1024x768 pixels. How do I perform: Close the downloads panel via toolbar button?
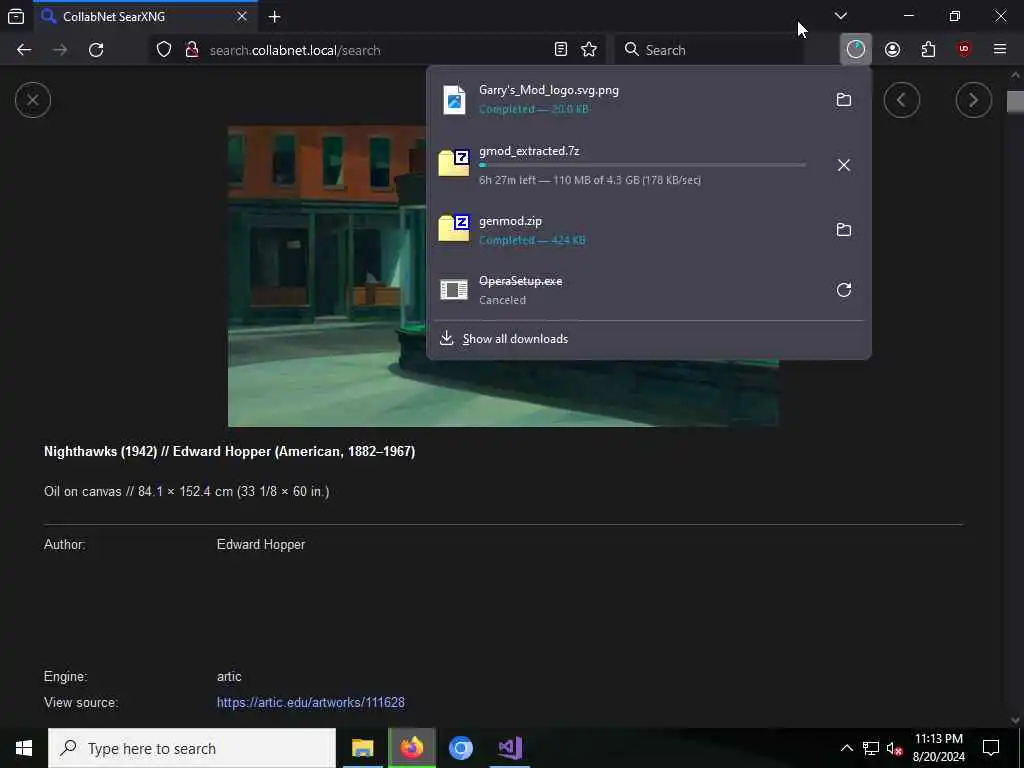coord(856,50)
